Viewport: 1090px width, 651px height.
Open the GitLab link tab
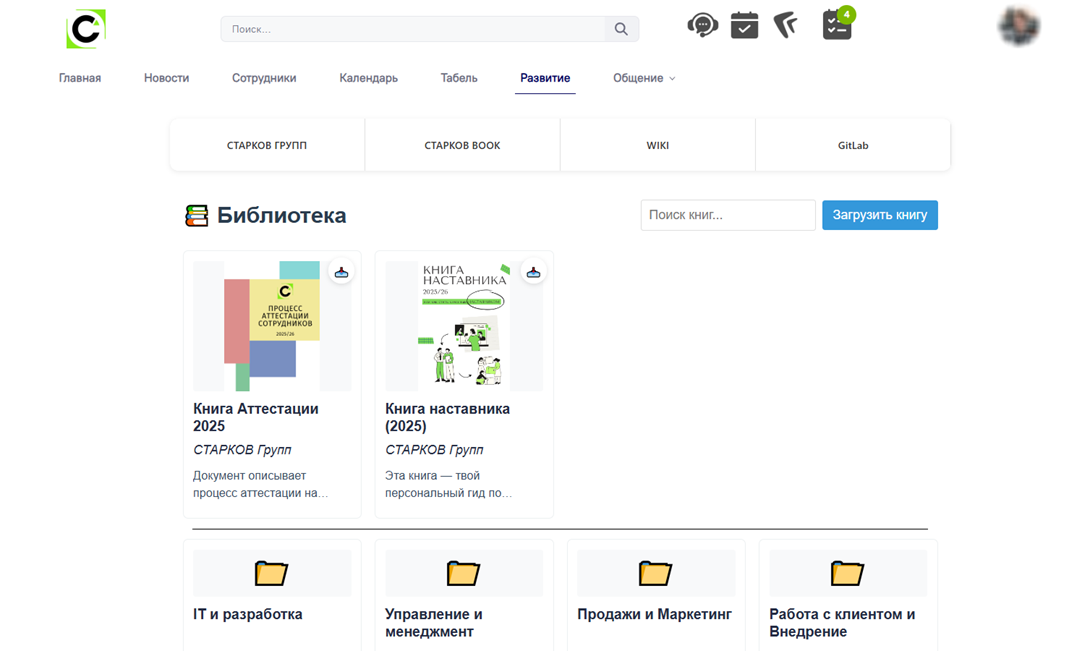tap(852, 145)
